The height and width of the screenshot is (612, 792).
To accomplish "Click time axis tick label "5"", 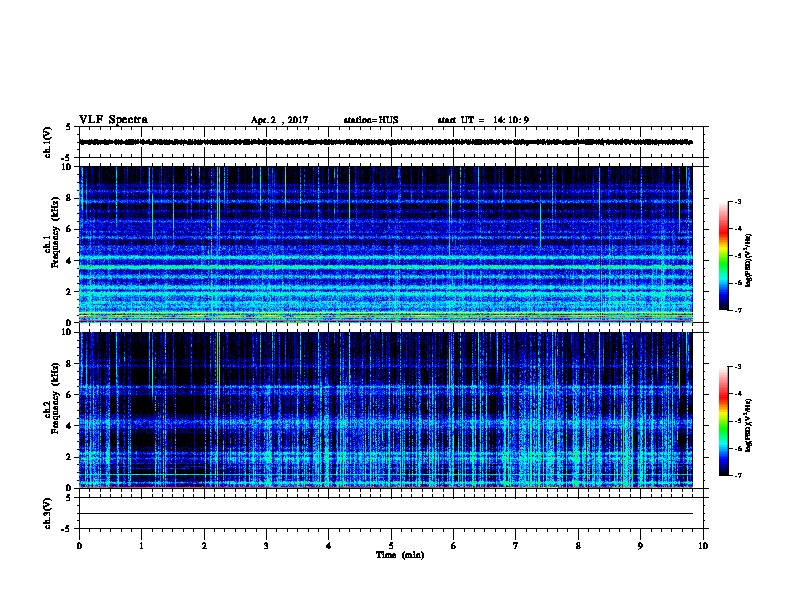I will (x=391, y=546).
